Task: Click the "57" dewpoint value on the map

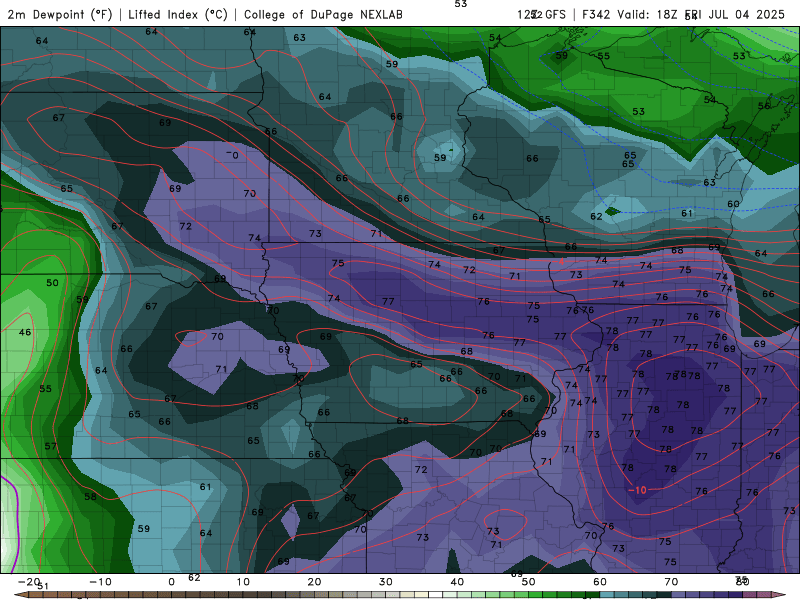Action: click(51, 446)
